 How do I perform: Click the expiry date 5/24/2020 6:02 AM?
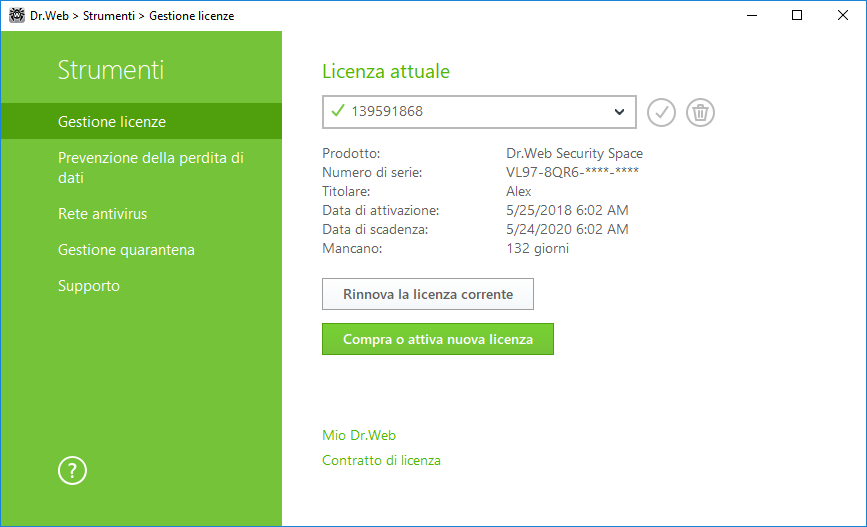567,229
